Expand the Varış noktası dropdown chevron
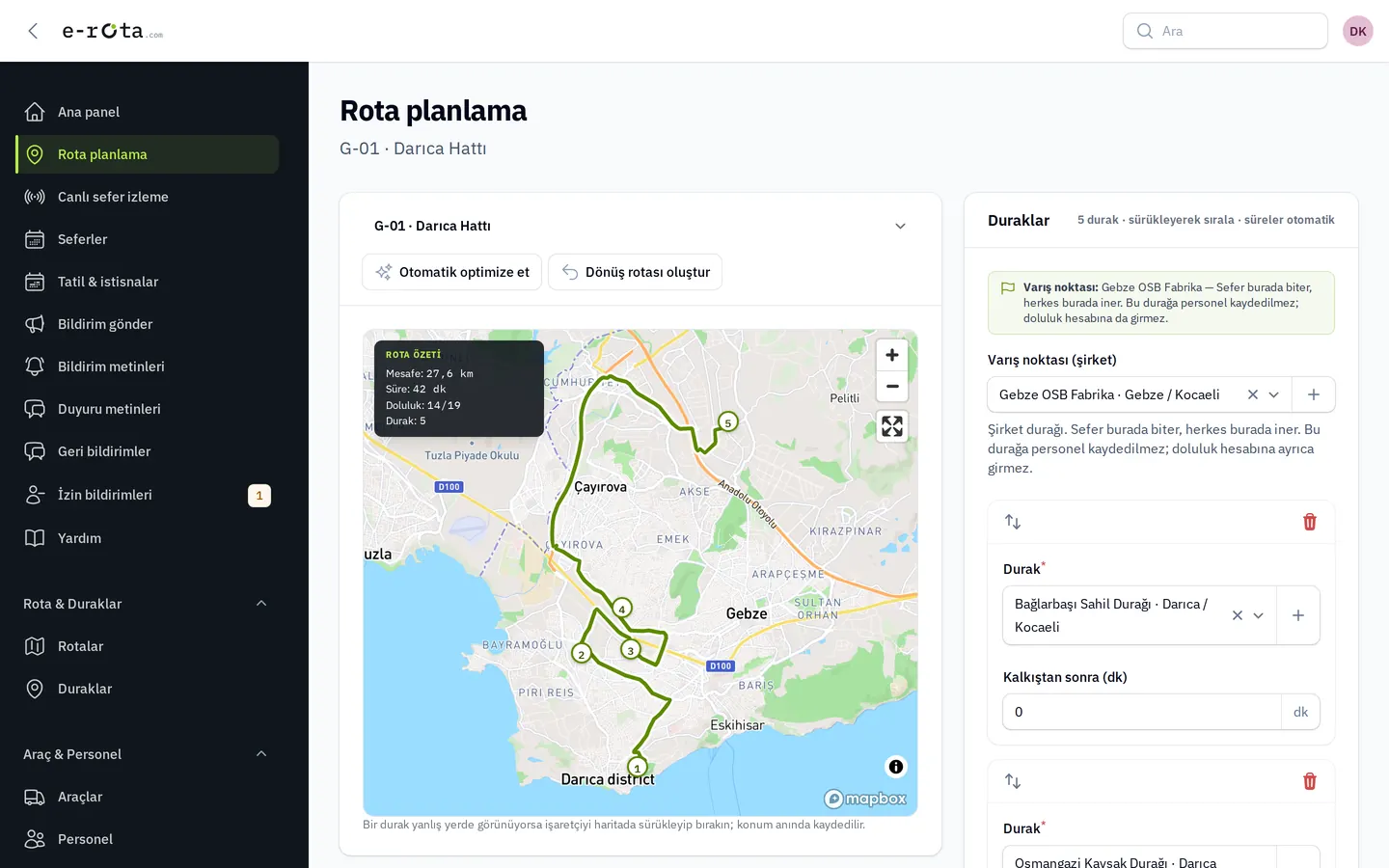Image resolution: width=1389 pixels, height=868 pixels. pos(1273,394)
